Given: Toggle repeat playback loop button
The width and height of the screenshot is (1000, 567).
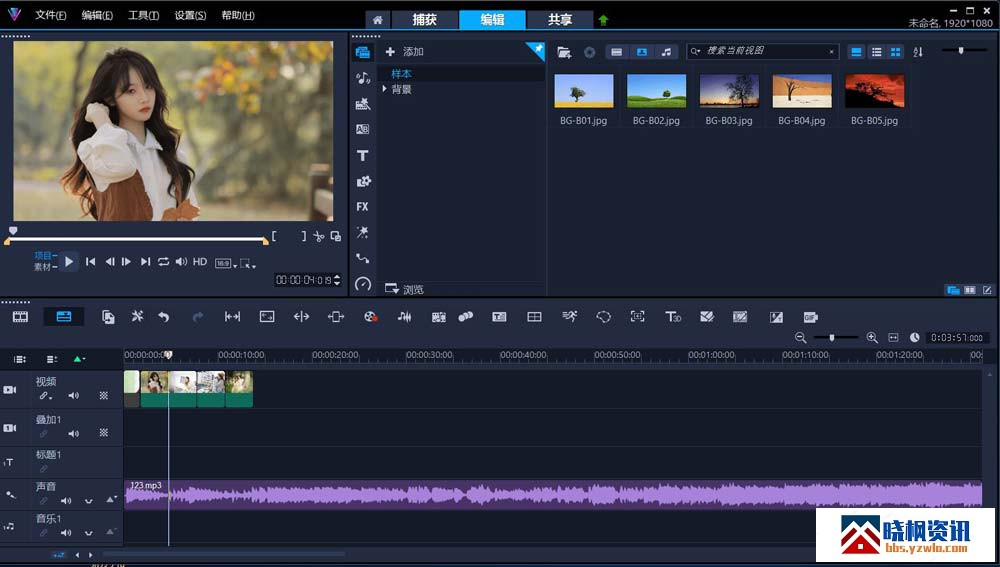Looking at the screenshot, I should tap(163, 261).
